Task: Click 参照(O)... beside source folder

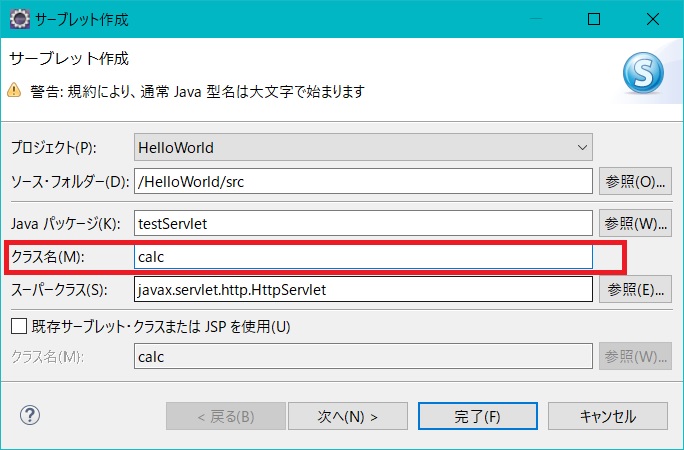Action: [635, 181]
